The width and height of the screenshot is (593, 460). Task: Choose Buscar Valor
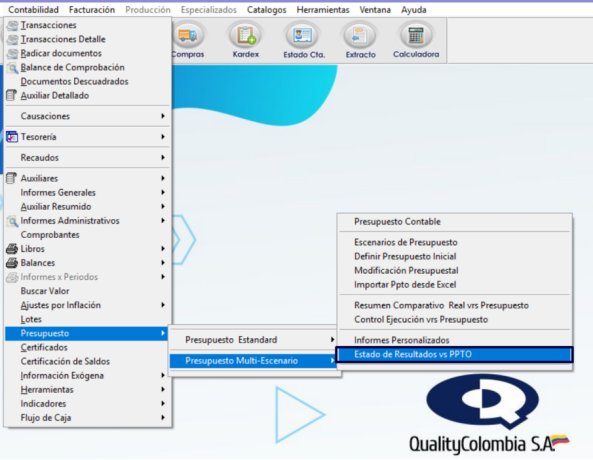pyautogui.click(x=87, y=291)
